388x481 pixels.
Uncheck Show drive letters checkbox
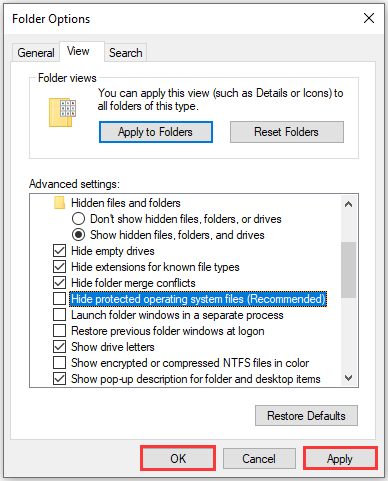59,347
